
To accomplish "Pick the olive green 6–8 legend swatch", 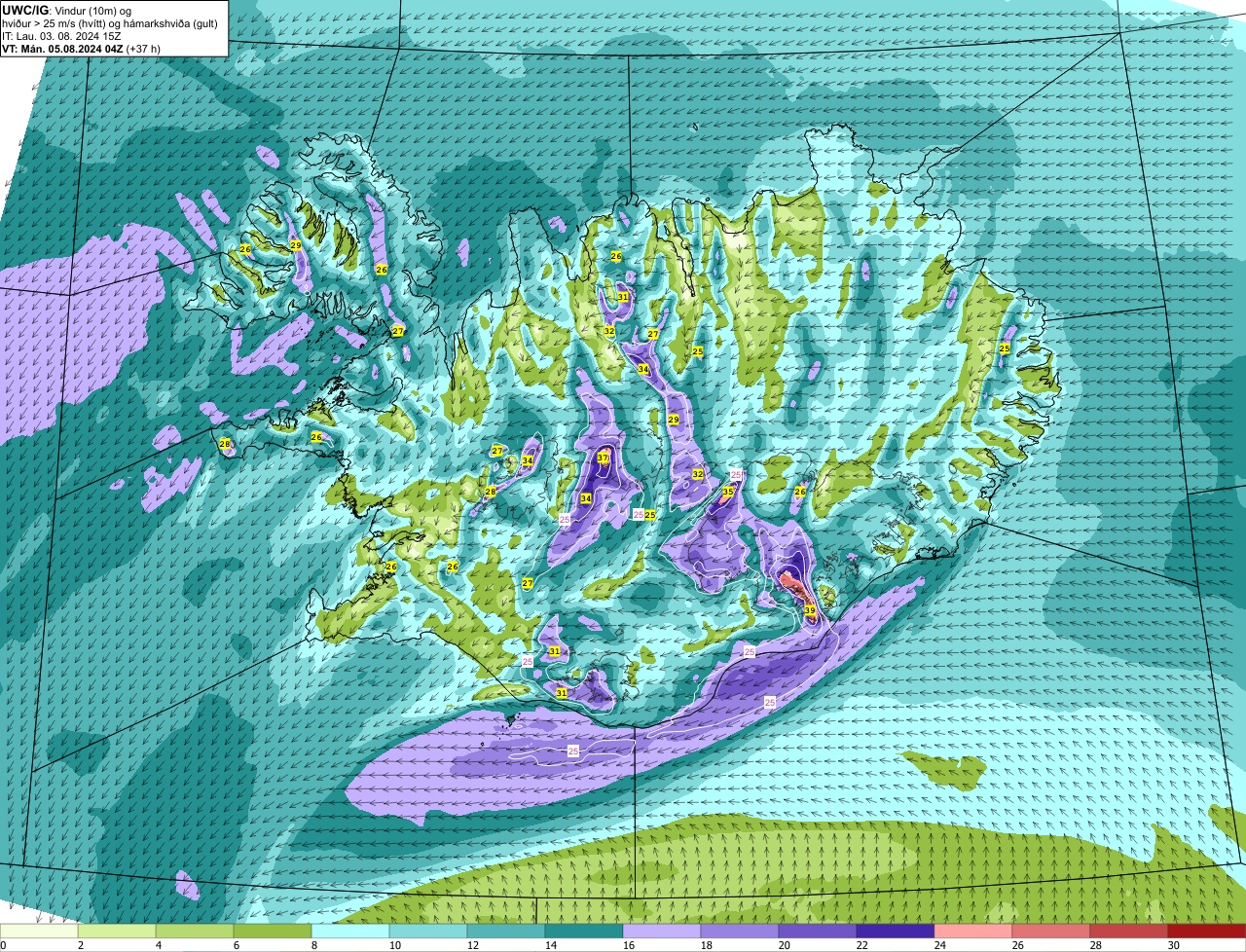I will tap(273, 931).
